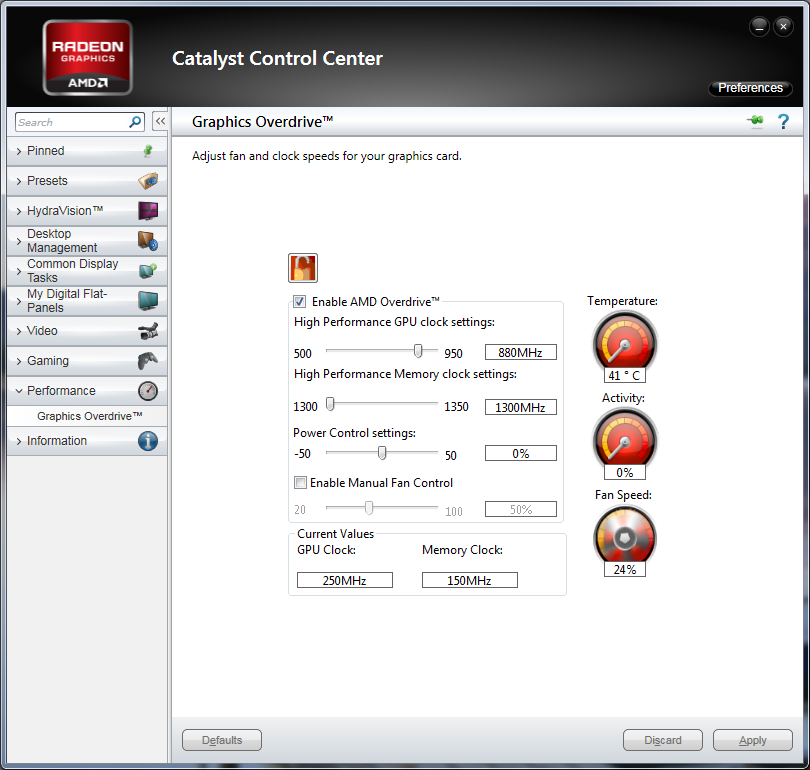Click the Radeon Graphics AMD logo

87,57
